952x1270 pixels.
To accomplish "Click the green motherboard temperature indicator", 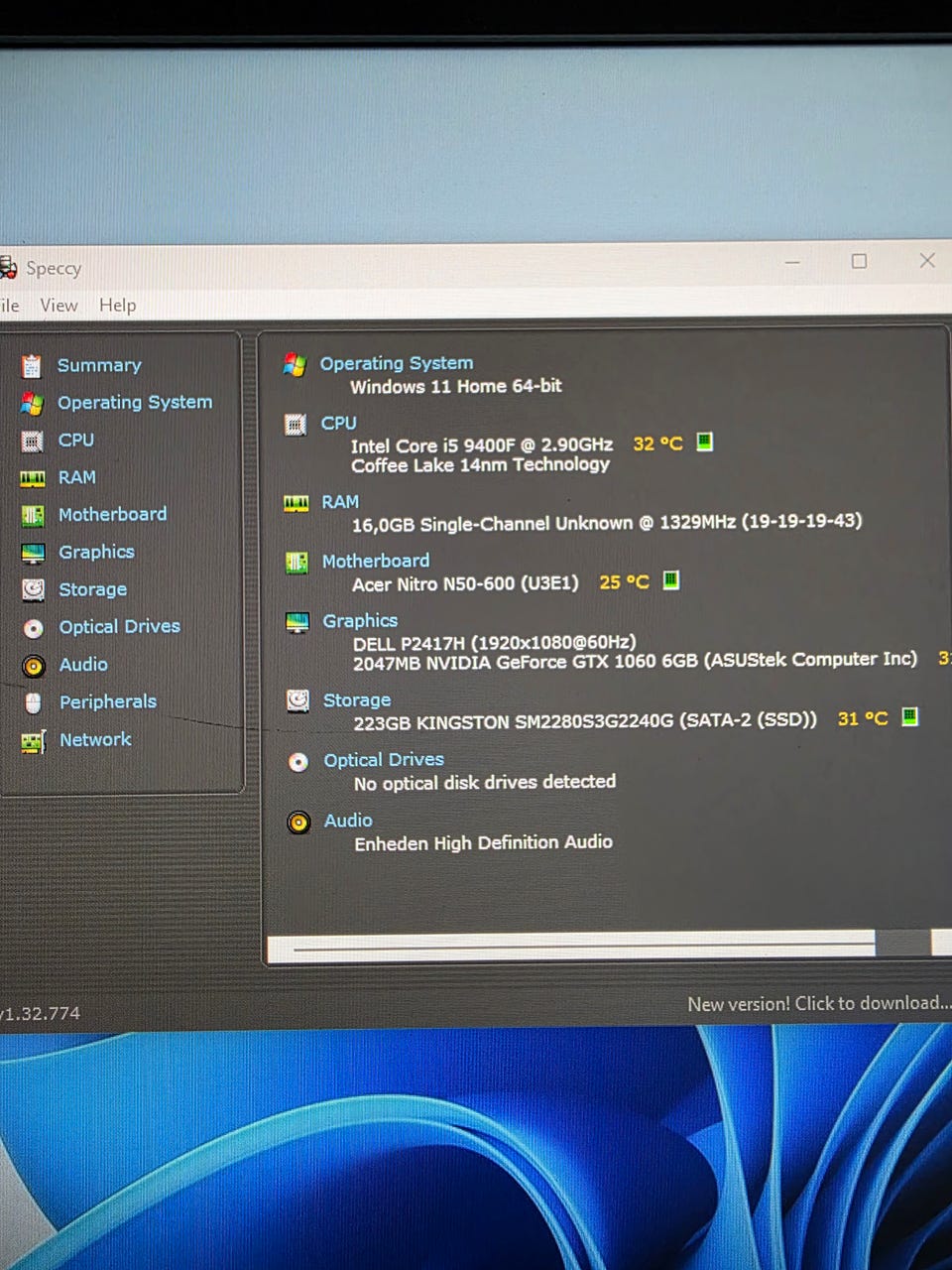I will pyautogui.click(x=671, y=580).
